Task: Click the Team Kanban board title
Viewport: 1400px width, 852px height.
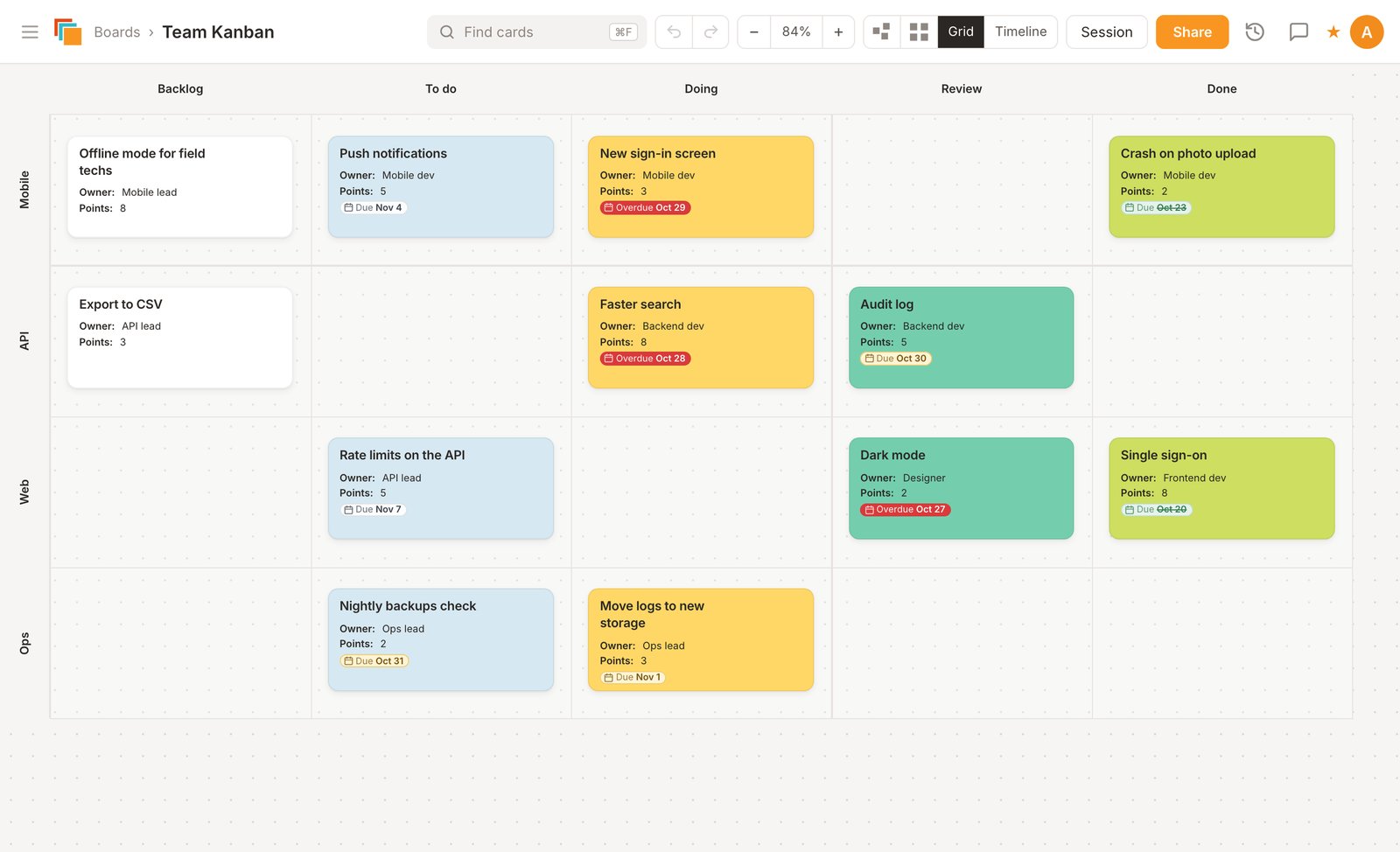Action: pos(218,32)
